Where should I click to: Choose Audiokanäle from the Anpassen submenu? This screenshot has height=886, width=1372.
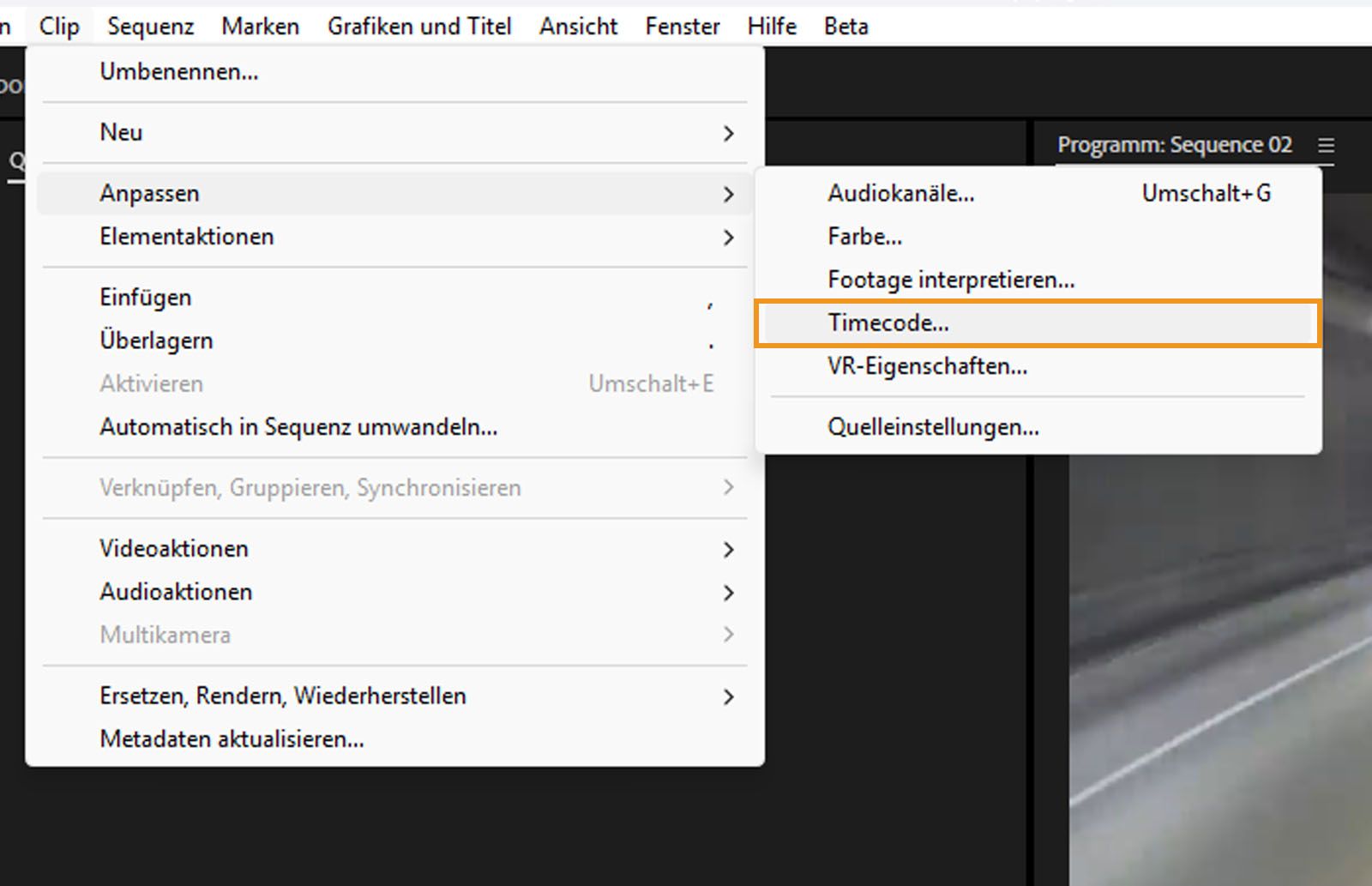click(900, 193)
